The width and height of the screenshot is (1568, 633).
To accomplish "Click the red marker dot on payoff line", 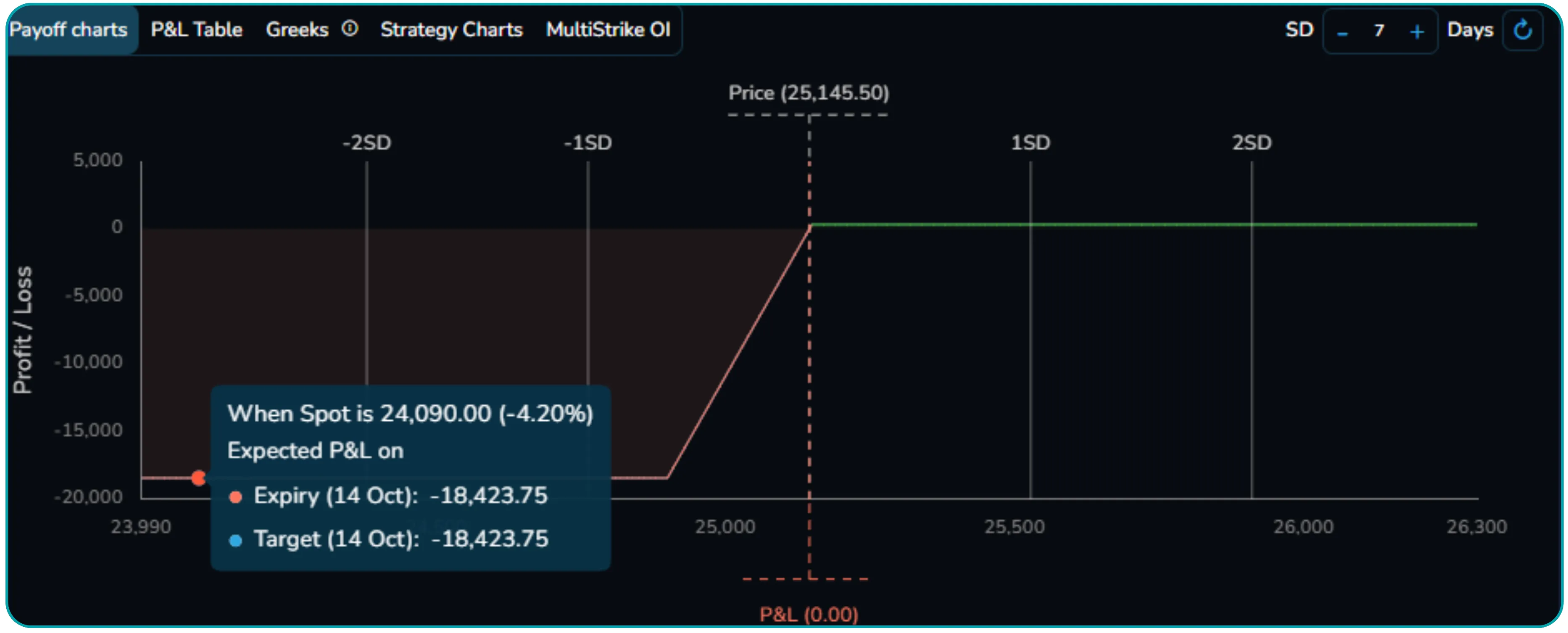I will pos(198,478).
